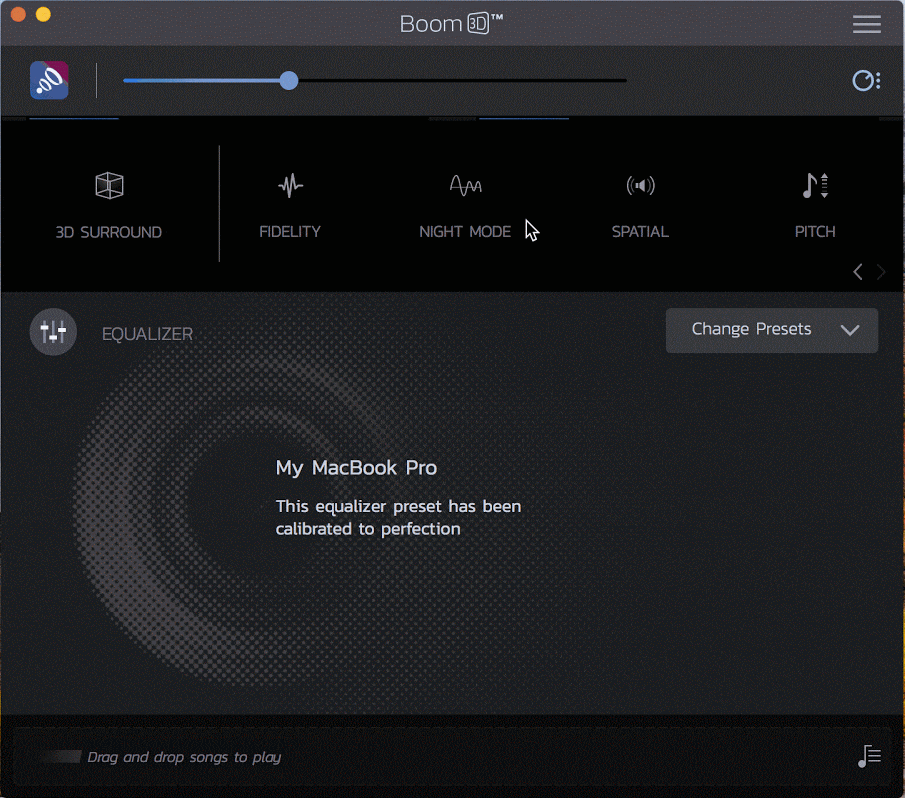This screenshot has width=905, height=798.
Task: Click "This equalizer preset has been calibrated" text
Action: (398, 518)
